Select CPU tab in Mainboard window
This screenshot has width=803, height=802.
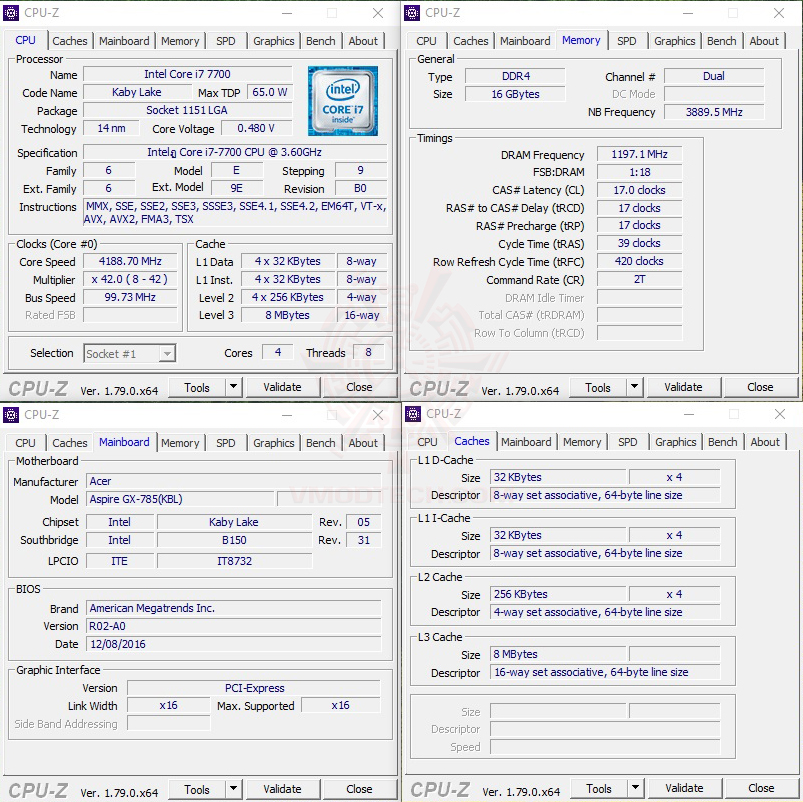pos(25,443)
